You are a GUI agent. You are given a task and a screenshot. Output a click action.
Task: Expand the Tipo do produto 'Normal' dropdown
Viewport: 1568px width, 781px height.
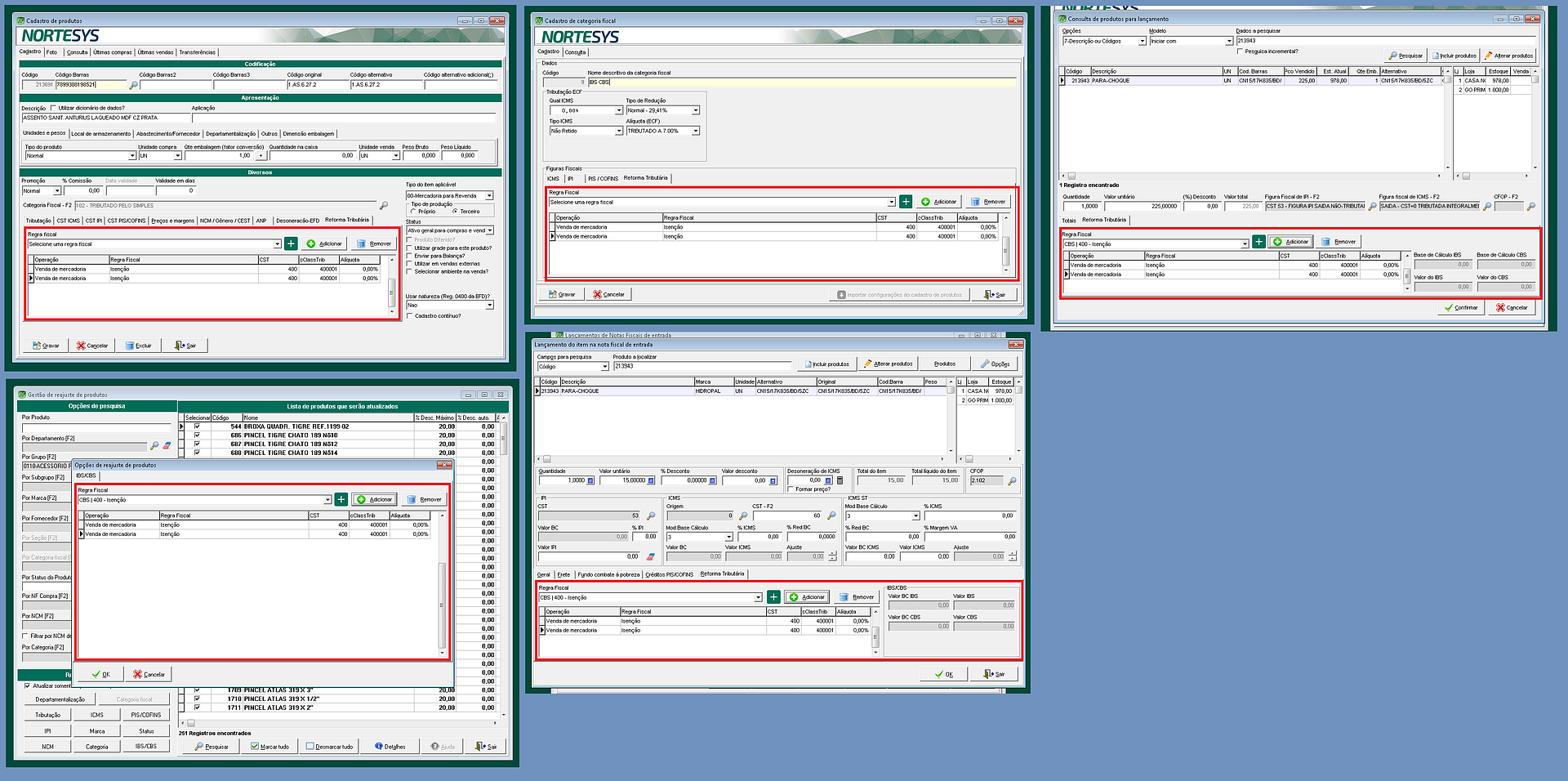132,156
